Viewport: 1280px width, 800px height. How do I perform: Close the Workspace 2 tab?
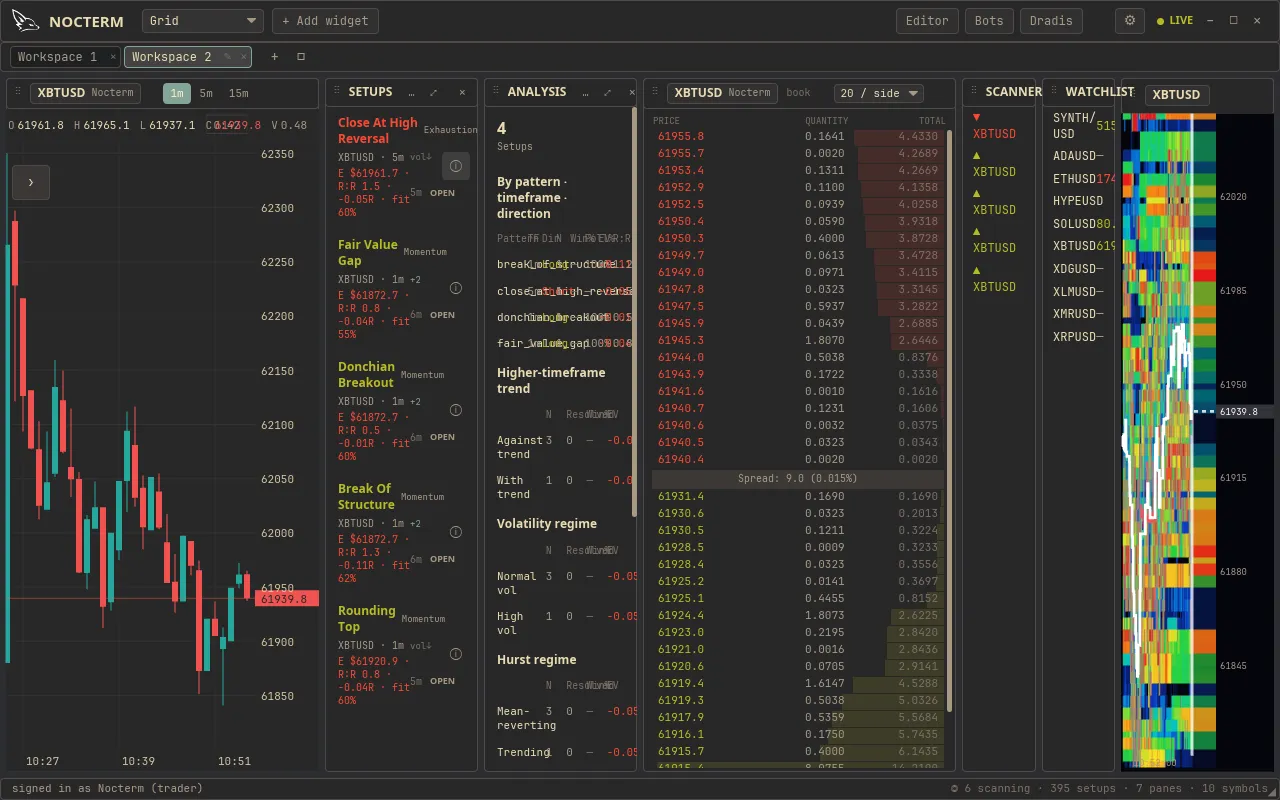[x=243, y=57]
